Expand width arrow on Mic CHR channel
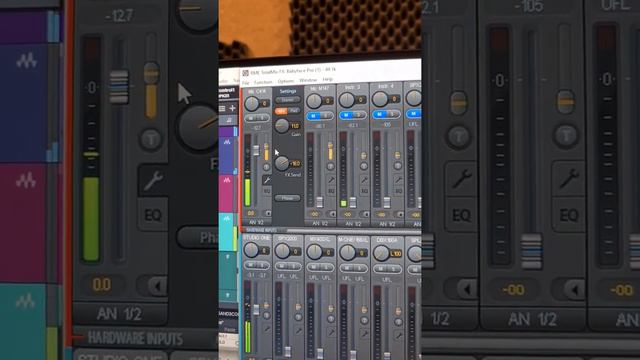This screenshot has height=360, width=640. pyautogui.click(x=268, y=213)
